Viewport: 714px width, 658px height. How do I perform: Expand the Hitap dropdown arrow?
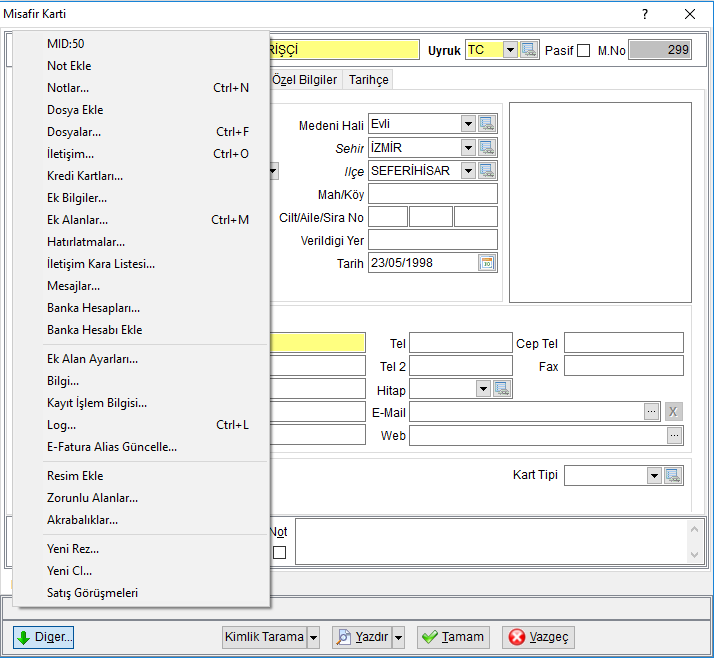coord(483,389)
